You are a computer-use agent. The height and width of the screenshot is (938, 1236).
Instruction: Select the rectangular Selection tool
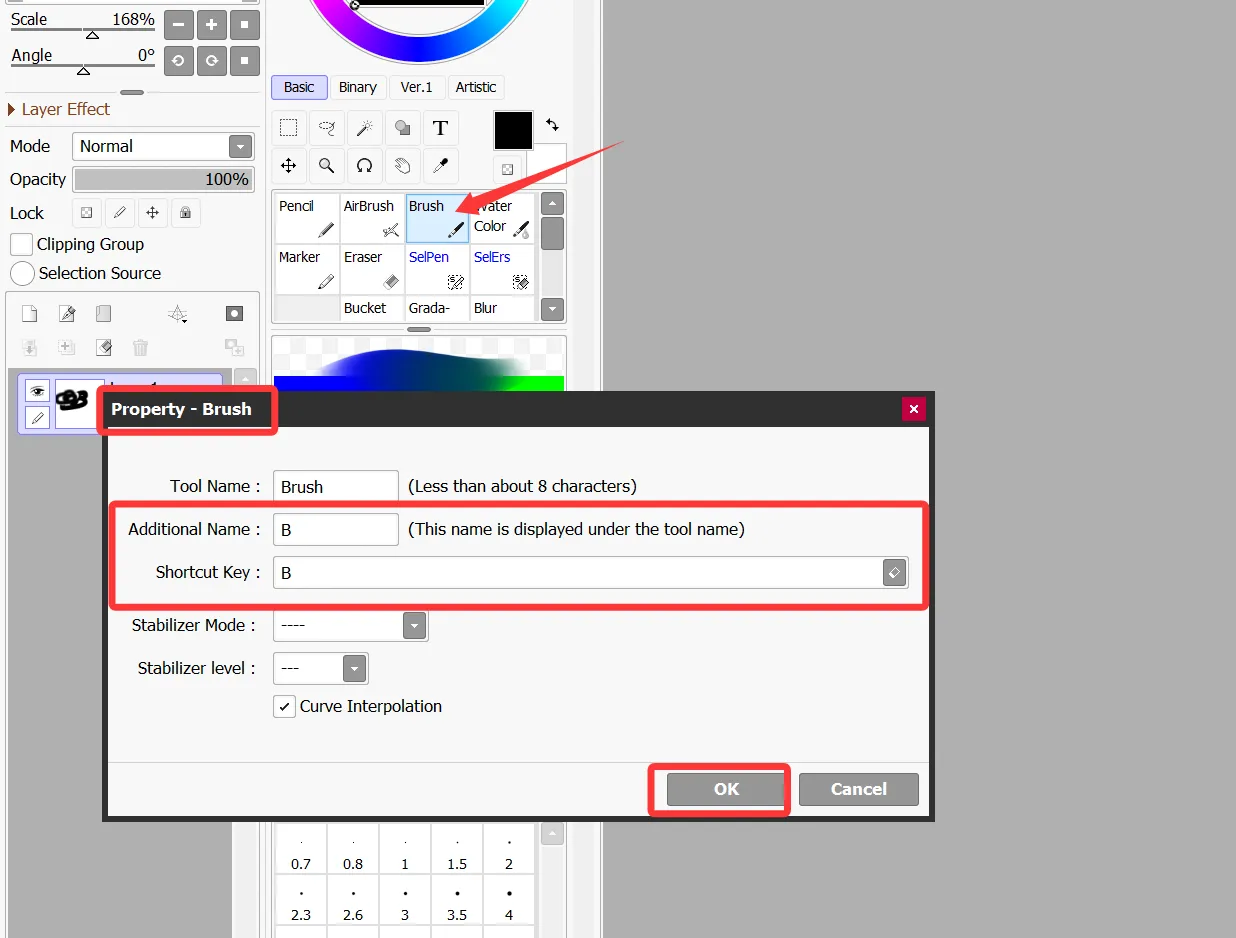[x=288, y=128]
